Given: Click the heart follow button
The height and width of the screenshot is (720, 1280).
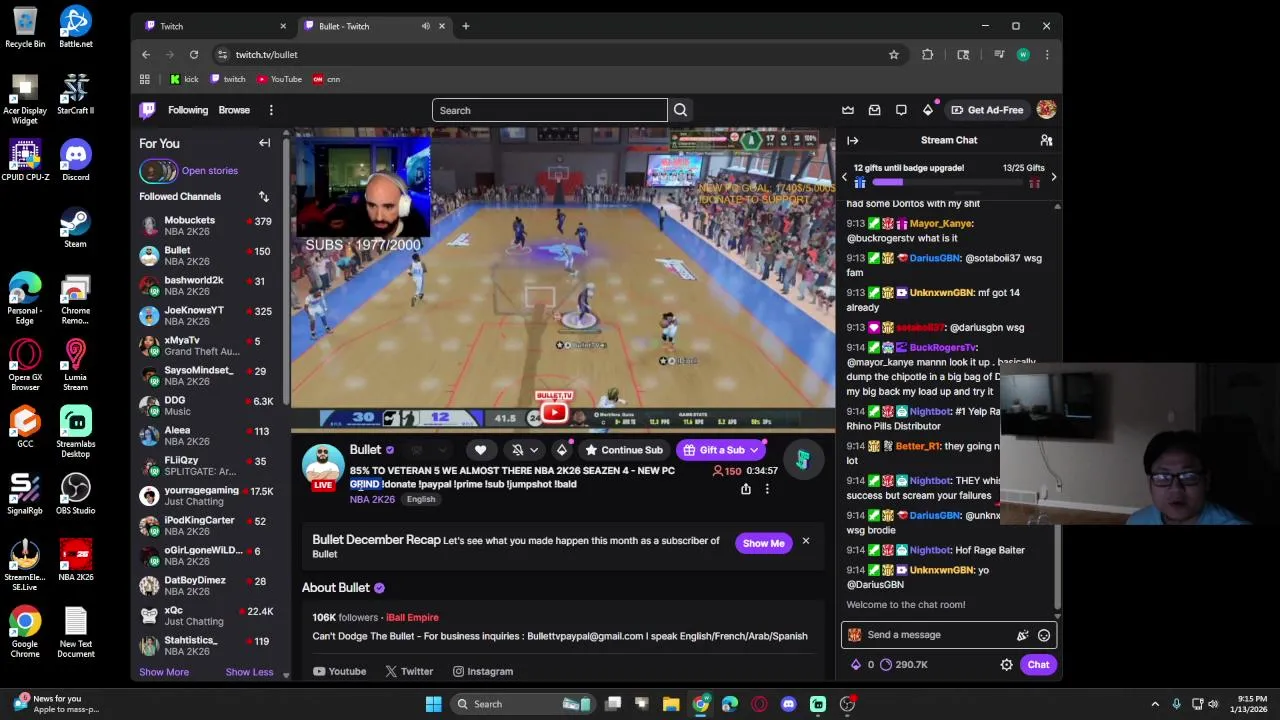Looking at the screenshot, I should coord(480,450).
